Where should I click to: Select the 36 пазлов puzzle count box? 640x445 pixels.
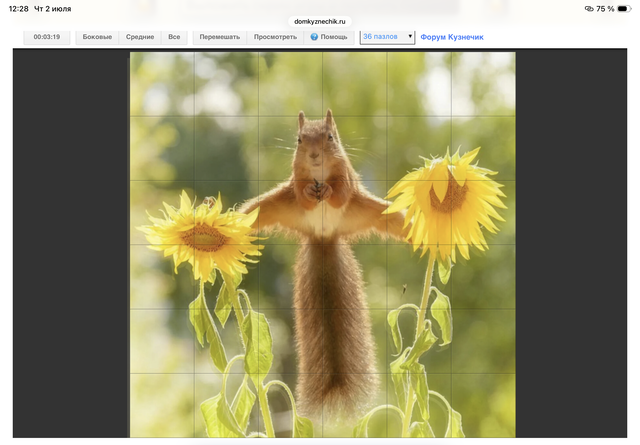[387, 37]
